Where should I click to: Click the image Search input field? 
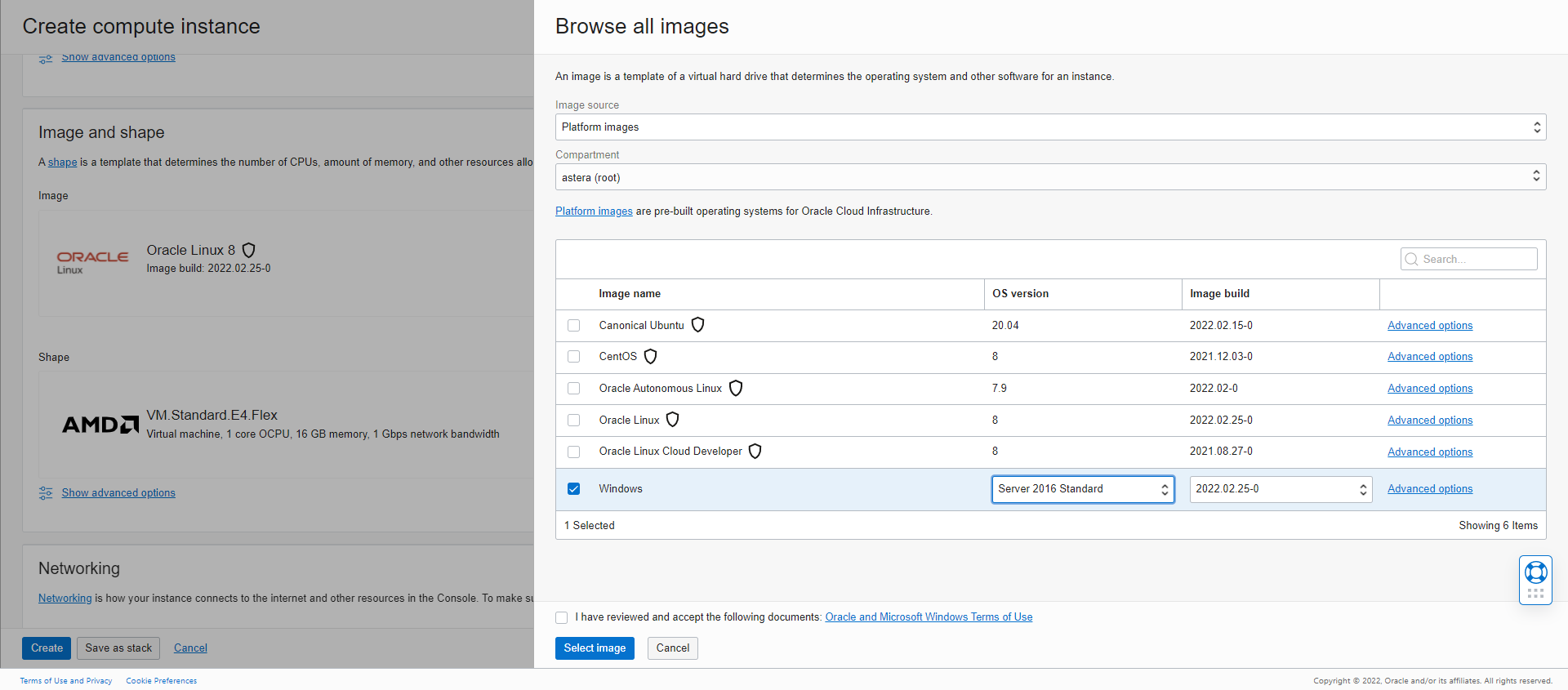point(1477,260)
